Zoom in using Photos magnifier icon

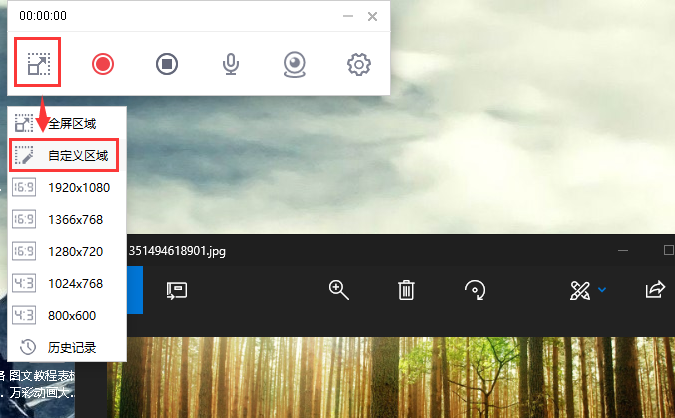(x=338, y=290)
